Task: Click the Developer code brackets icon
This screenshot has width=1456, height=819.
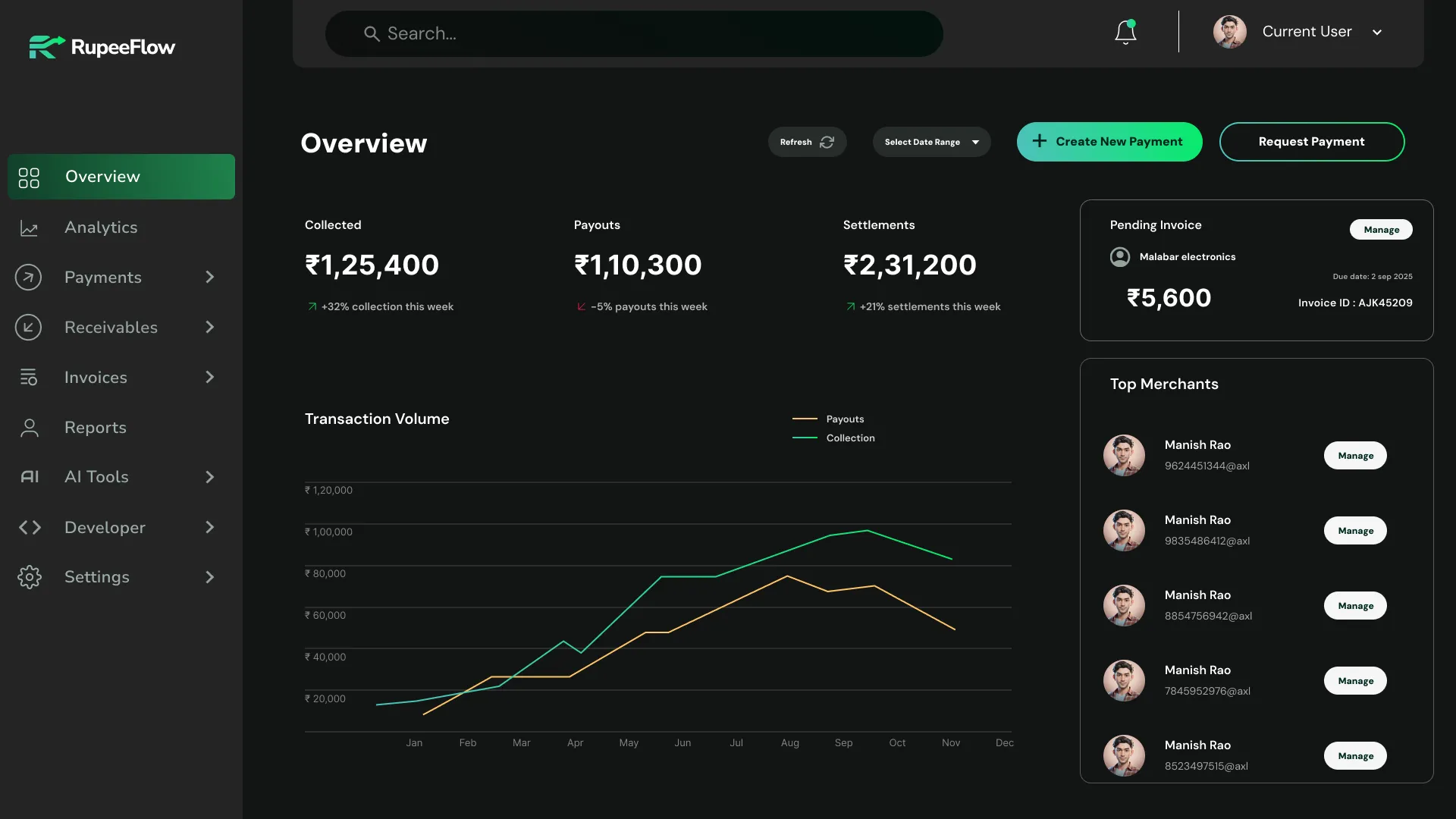Action: coord(30,528)
